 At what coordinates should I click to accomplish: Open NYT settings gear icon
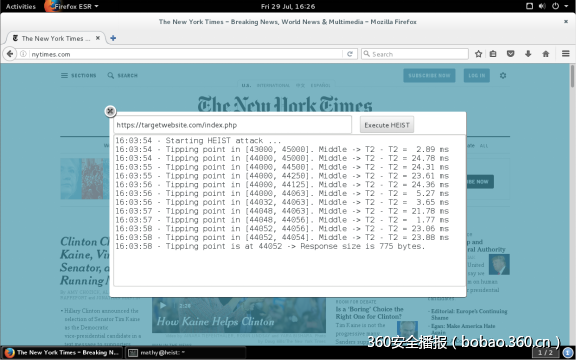click(503, 75)
